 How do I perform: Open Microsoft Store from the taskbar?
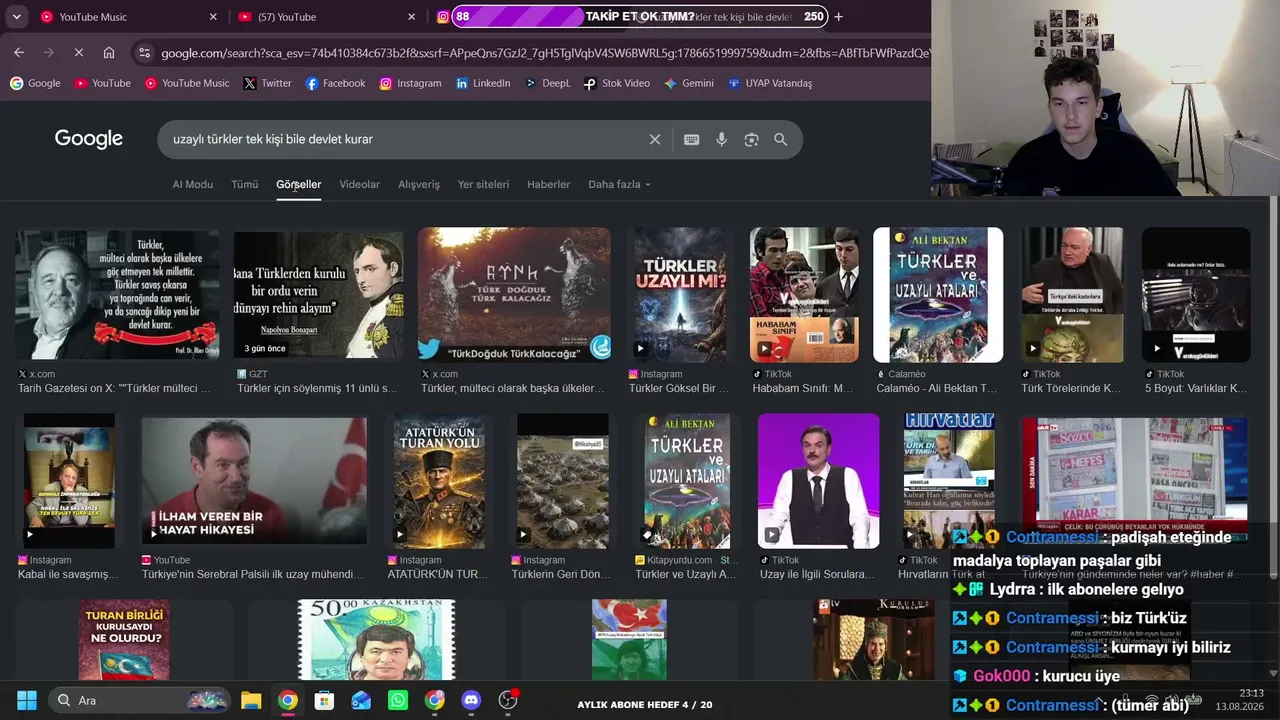pyautogui.click(x=324, y=700)
